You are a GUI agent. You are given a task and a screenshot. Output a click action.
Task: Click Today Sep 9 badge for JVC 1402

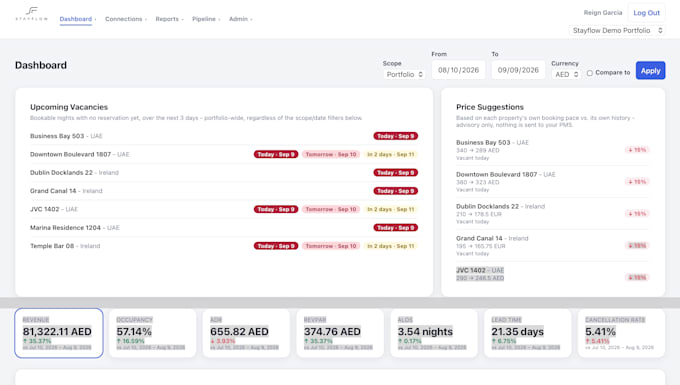point(276,209)
